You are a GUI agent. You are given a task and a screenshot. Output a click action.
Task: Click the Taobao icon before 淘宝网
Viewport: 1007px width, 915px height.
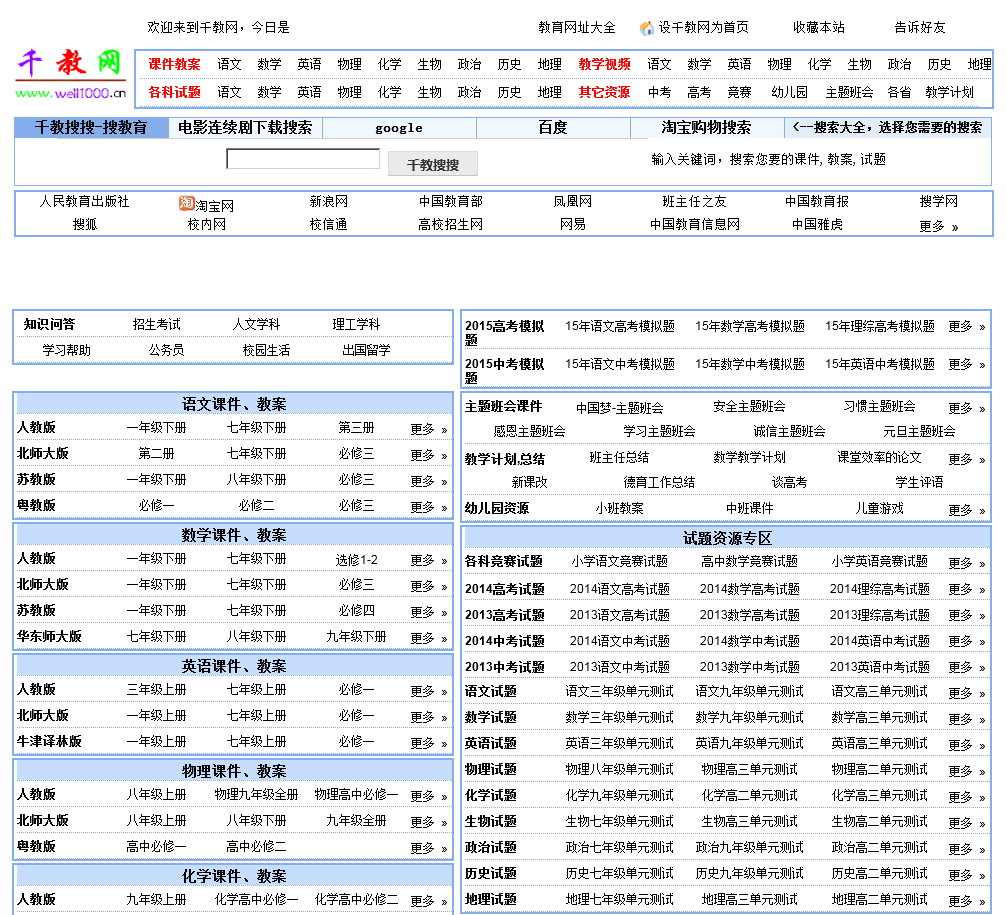186,204
